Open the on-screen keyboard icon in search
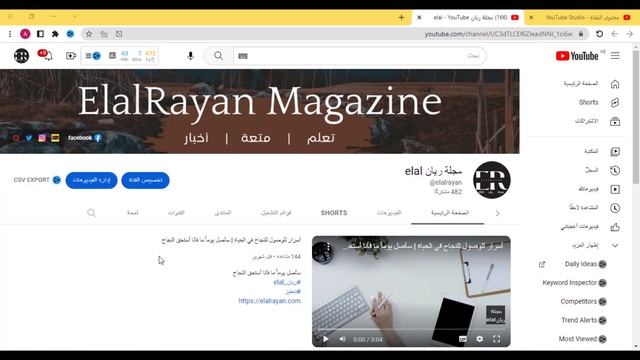640x360 pixels. pyautogui.click(x=243, y=56)
